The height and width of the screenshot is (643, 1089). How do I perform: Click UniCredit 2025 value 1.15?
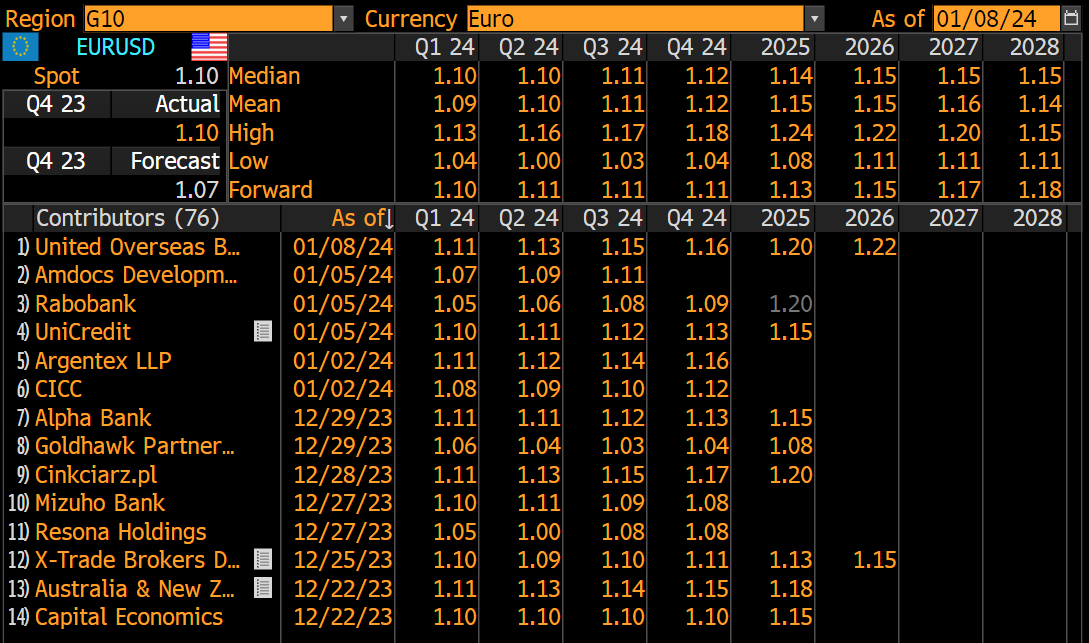(x=790, y=332)
